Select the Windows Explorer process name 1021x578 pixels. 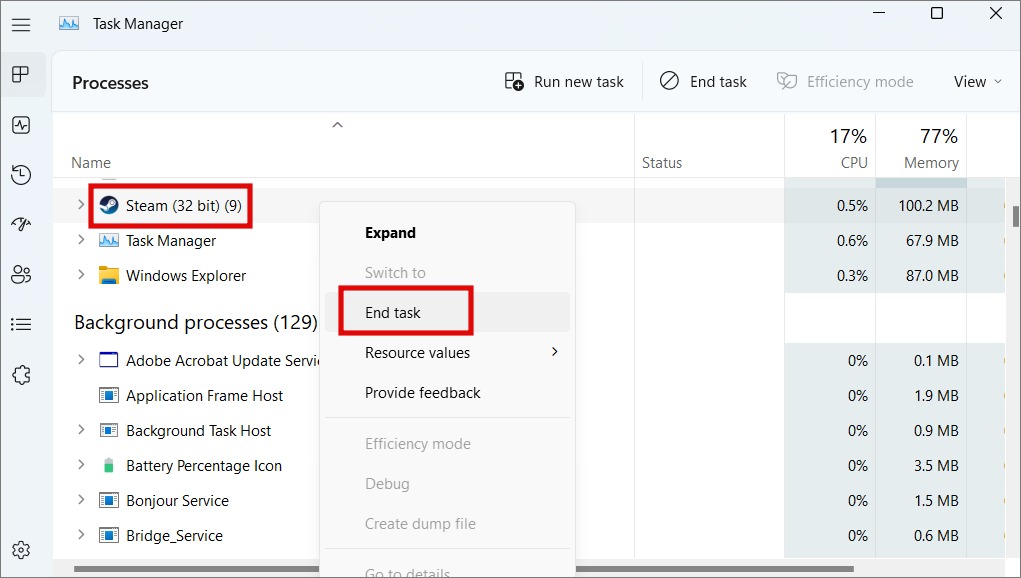(186, 275)
